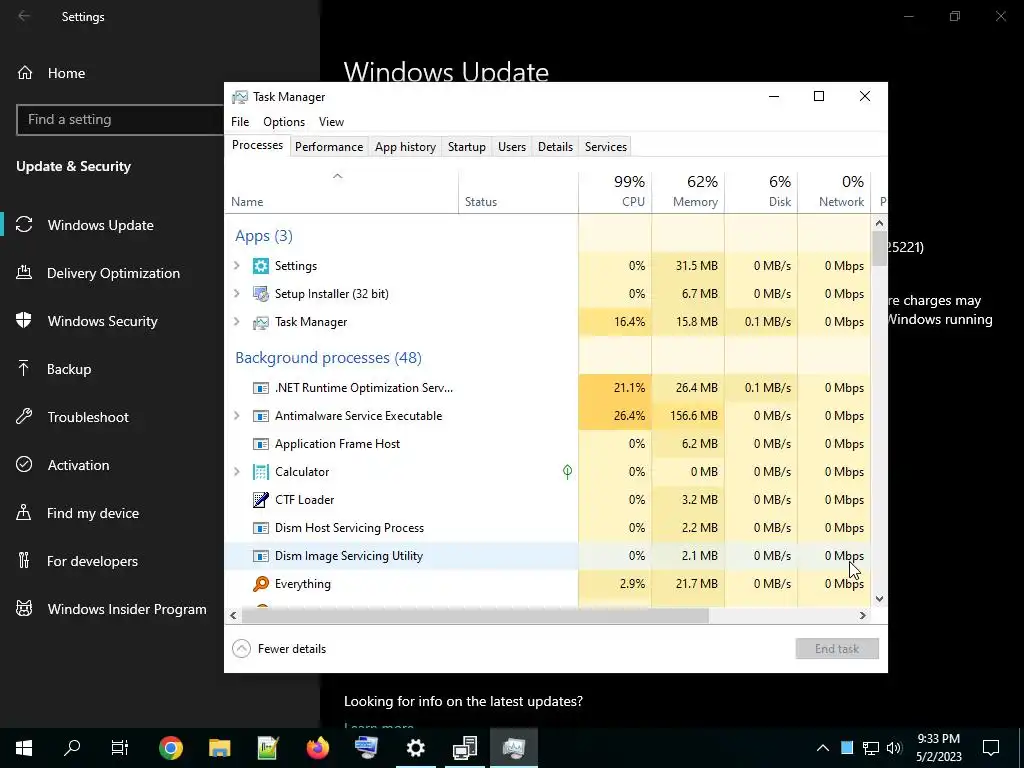The height and width of the screenshot is (768, 1024).
Task: Click the Find my device icon
Action: tap(24, 512)
